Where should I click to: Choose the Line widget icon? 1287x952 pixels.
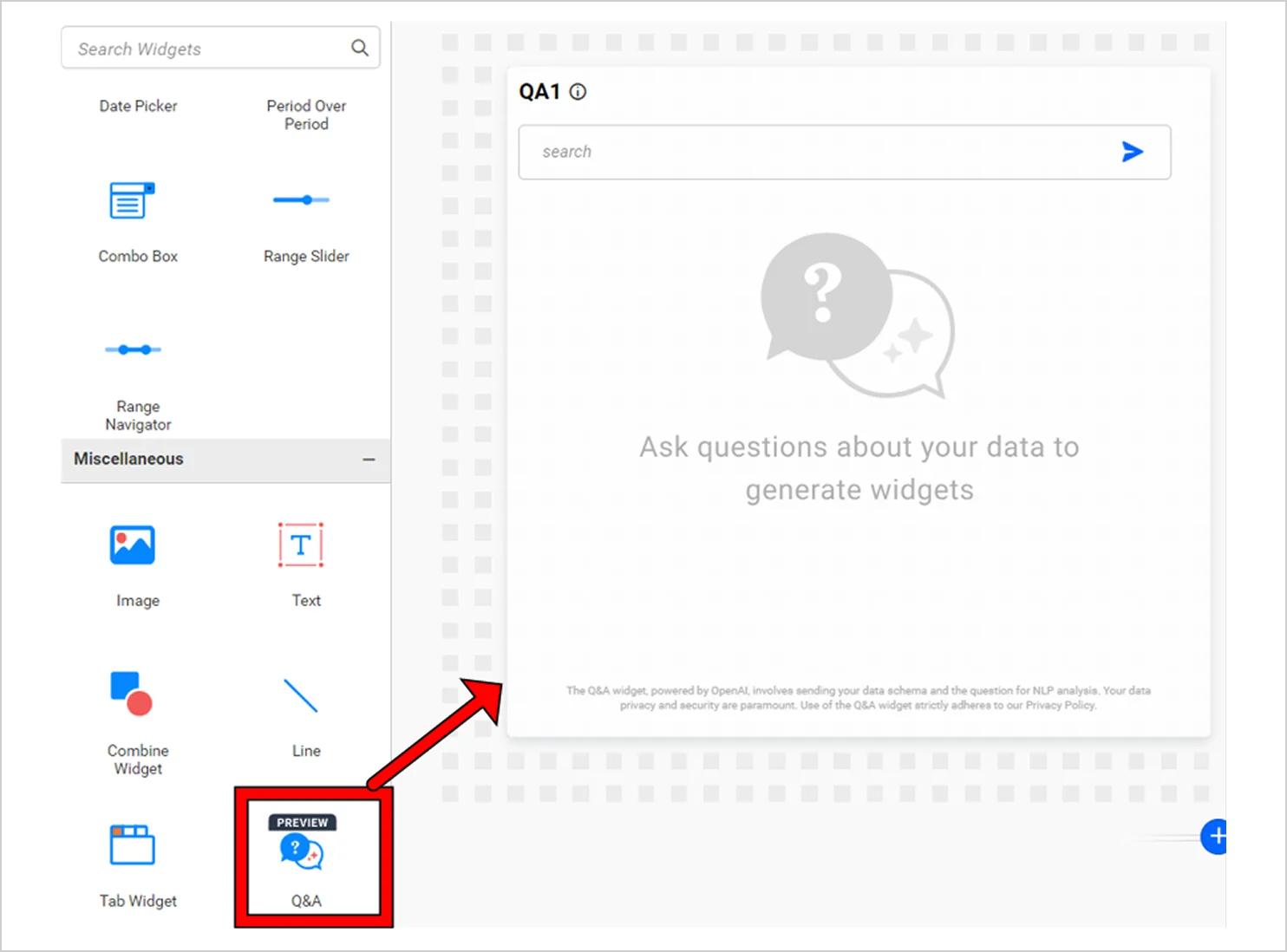[x=301, y=695]
